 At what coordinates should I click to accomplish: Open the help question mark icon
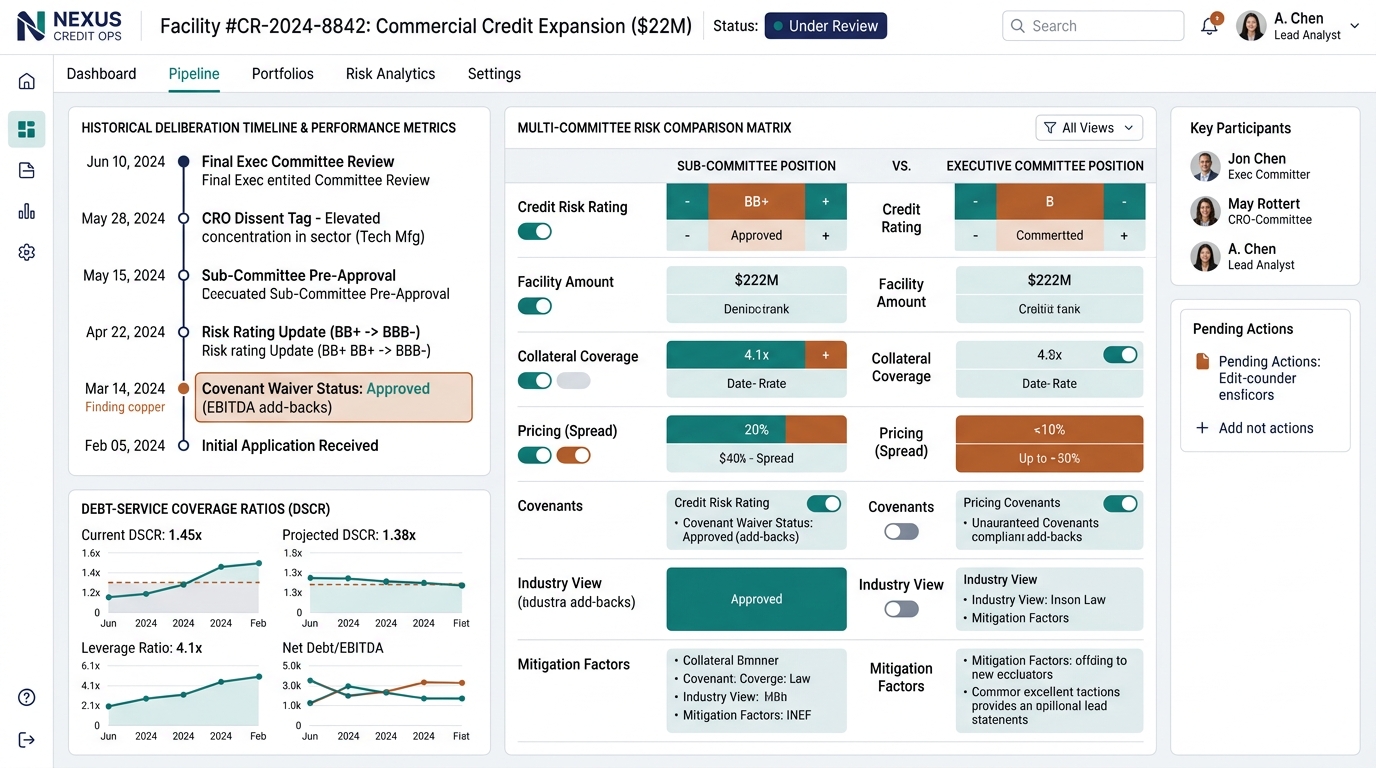(27, 697)
